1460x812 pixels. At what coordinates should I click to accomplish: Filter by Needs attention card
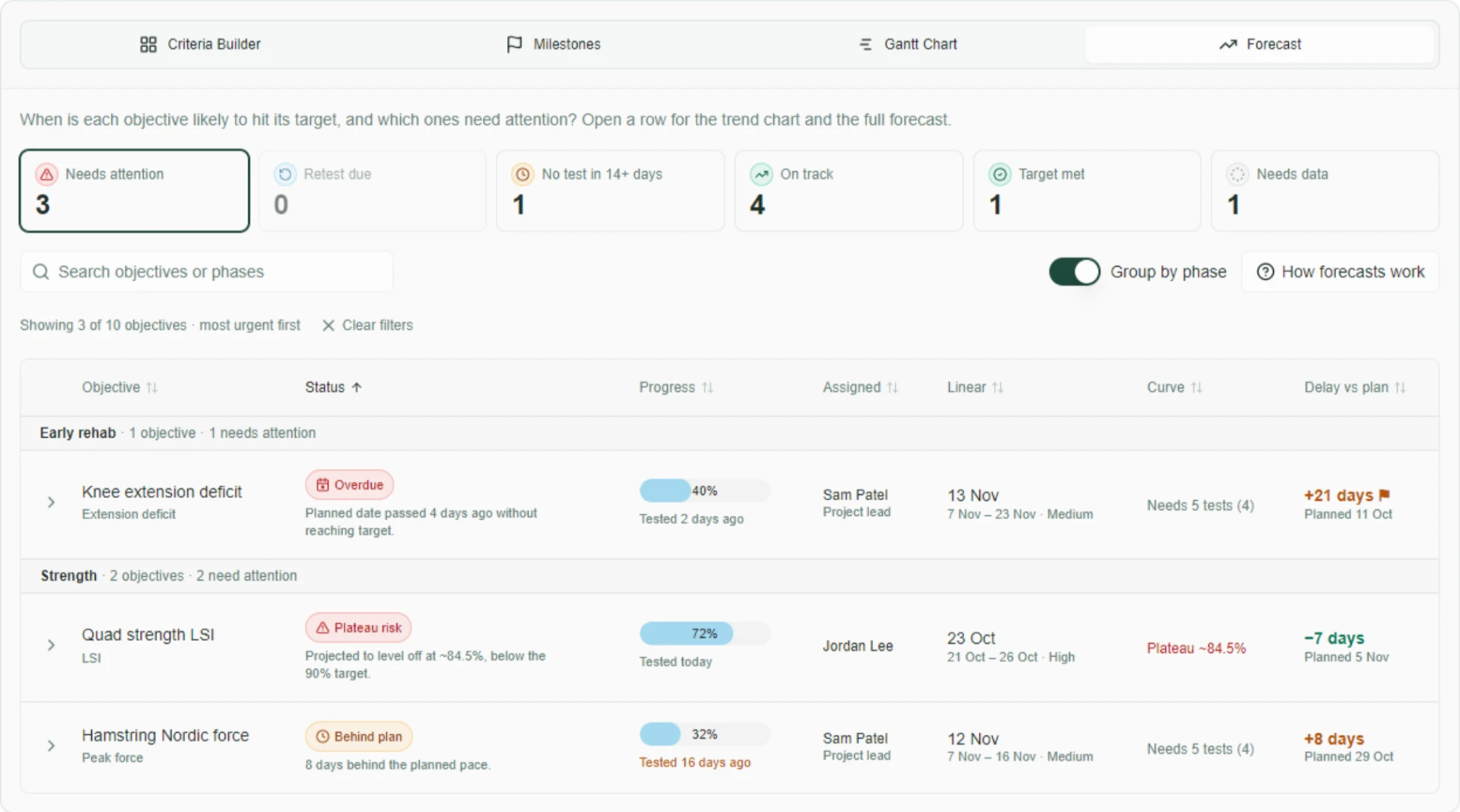coord(135,191)
